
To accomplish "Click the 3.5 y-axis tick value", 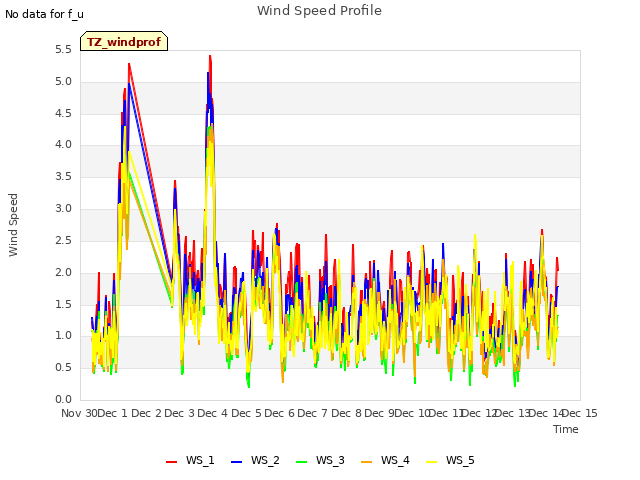I will coord(63,177).
